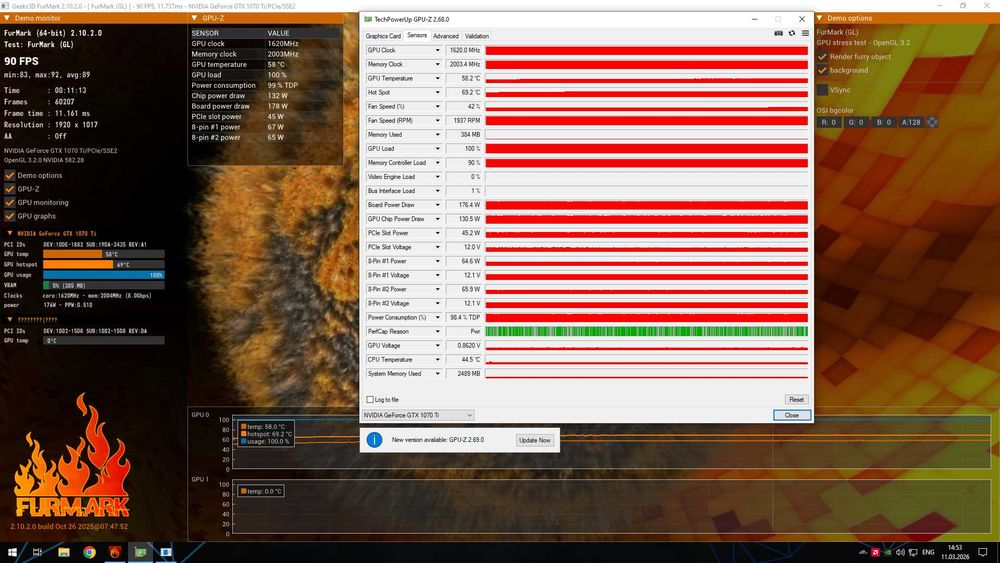Select the Sensors tab

pos(416,36)
